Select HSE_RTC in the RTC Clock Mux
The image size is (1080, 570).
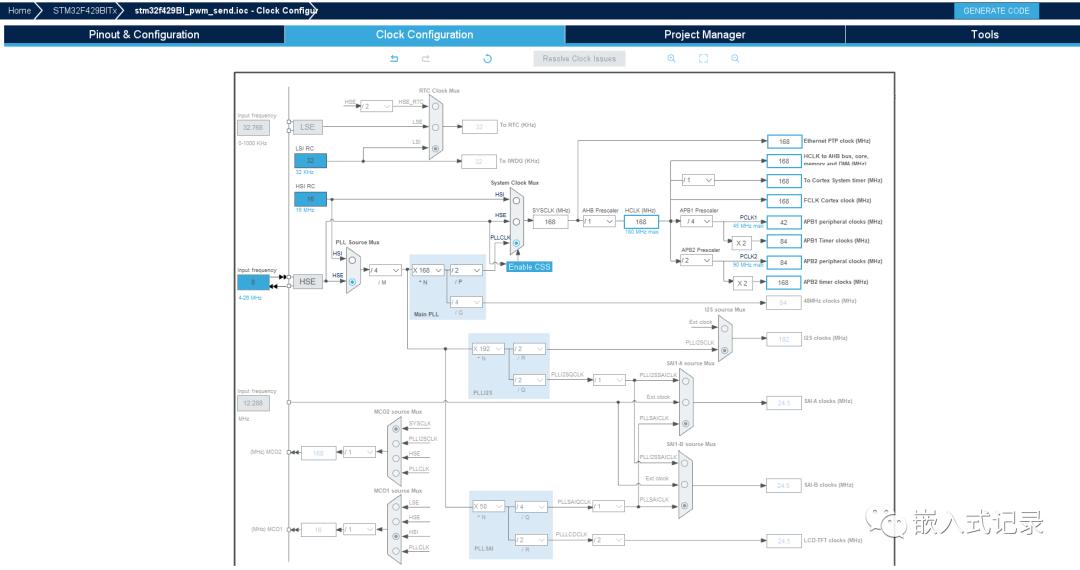[x=435, y=106]
